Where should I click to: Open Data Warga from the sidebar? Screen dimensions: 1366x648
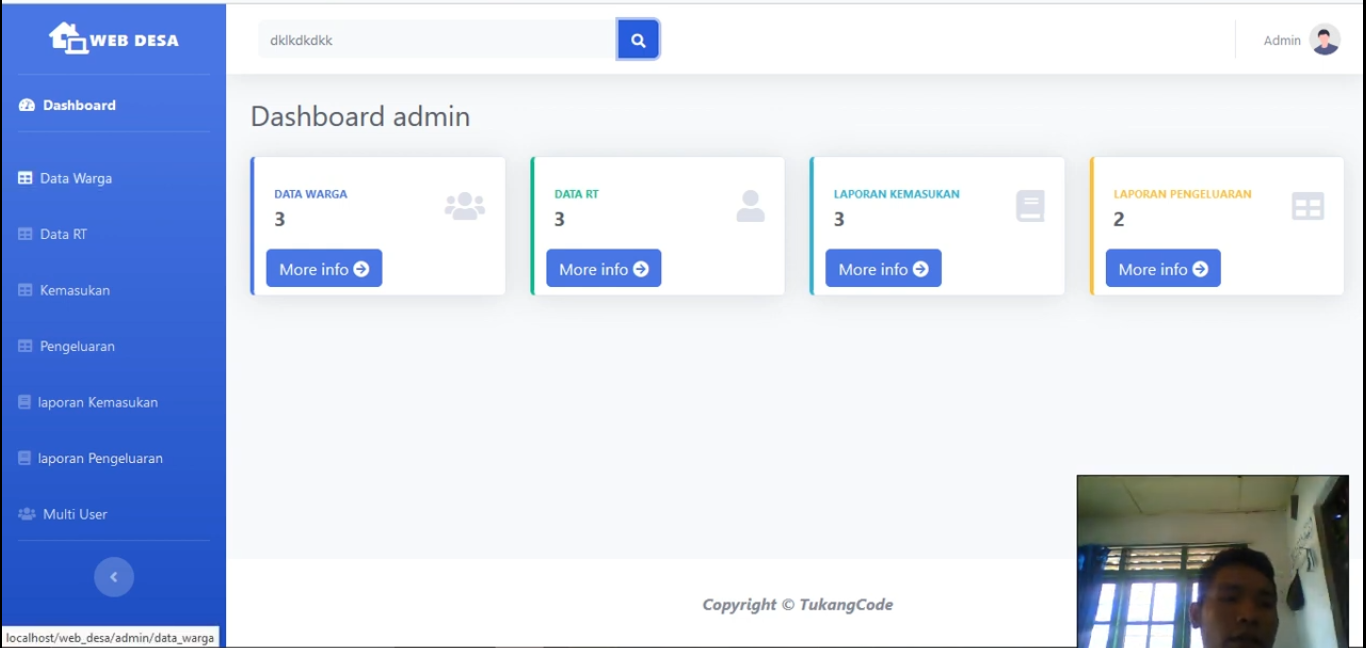pyautogui.click(x=75, y=178)
